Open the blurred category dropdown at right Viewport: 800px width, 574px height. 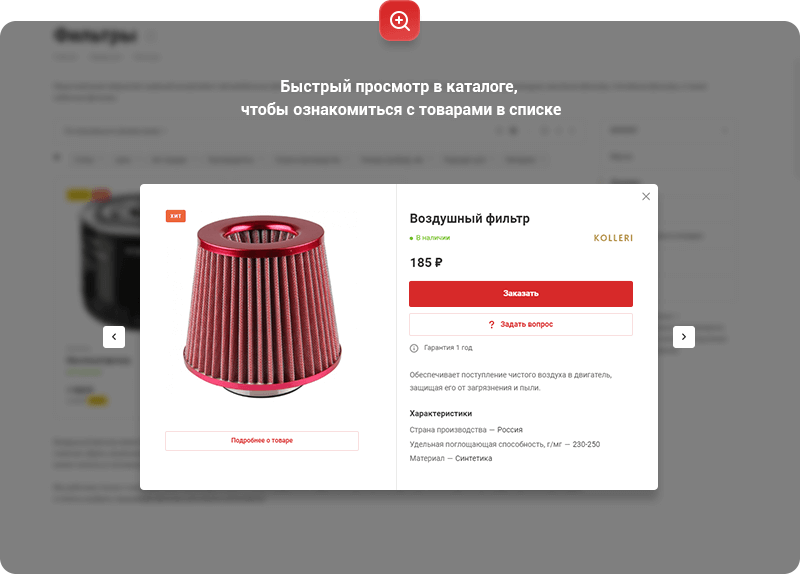667,131
